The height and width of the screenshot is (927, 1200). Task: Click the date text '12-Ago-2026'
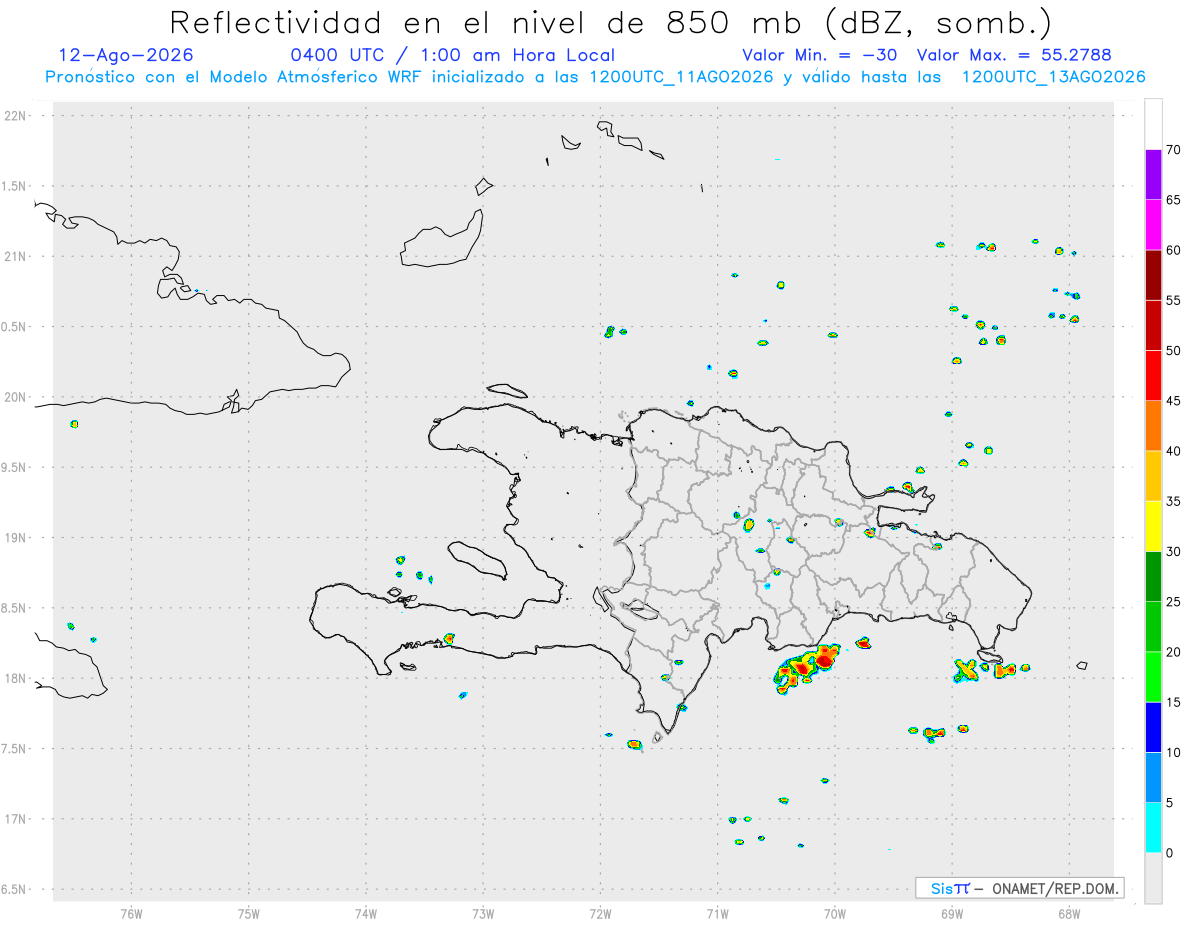(126, 55)
